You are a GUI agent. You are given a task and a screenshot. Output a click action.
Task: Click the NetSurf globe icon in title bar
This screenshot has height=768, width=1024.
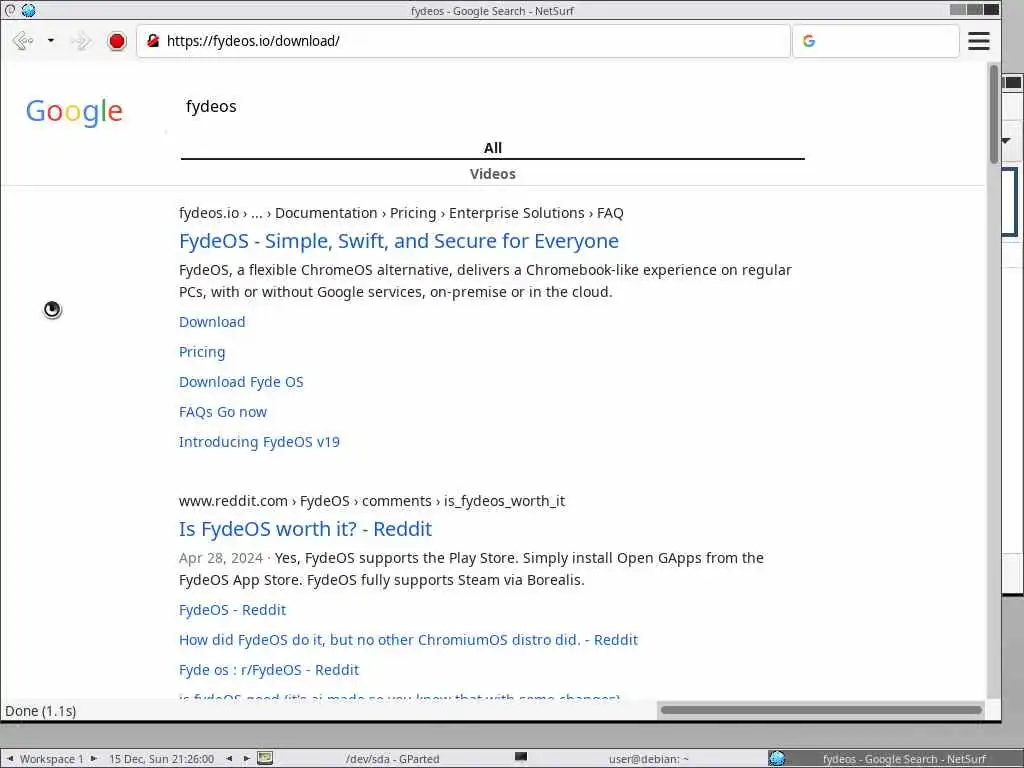28,10
